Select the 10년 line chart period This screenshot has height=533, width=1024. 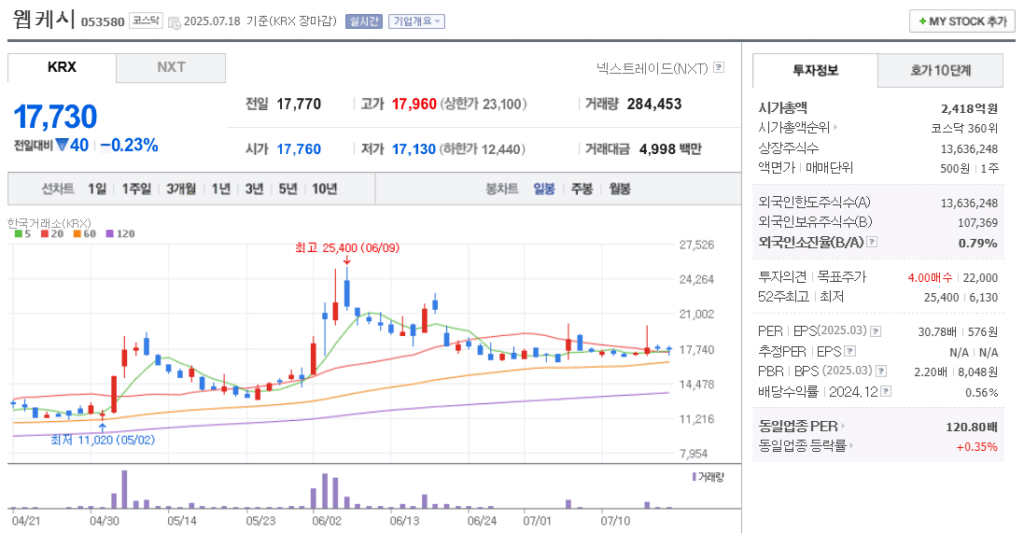click(325, 189)
